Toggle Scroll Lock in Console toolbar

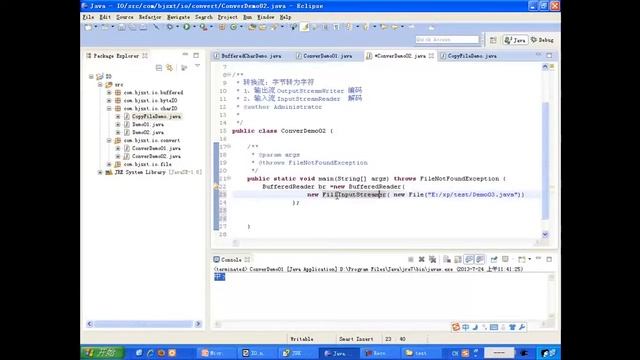click(458, 260)
